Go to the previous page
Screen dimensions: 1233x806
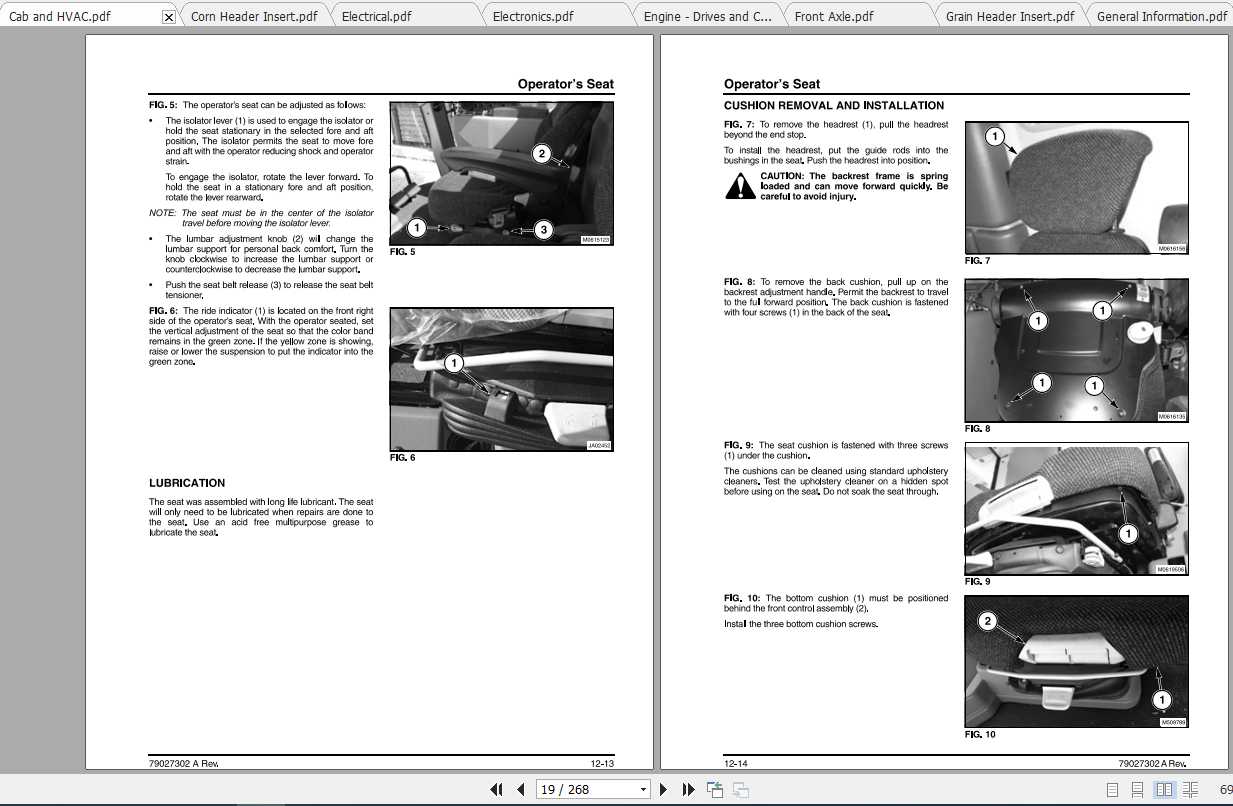521,790
